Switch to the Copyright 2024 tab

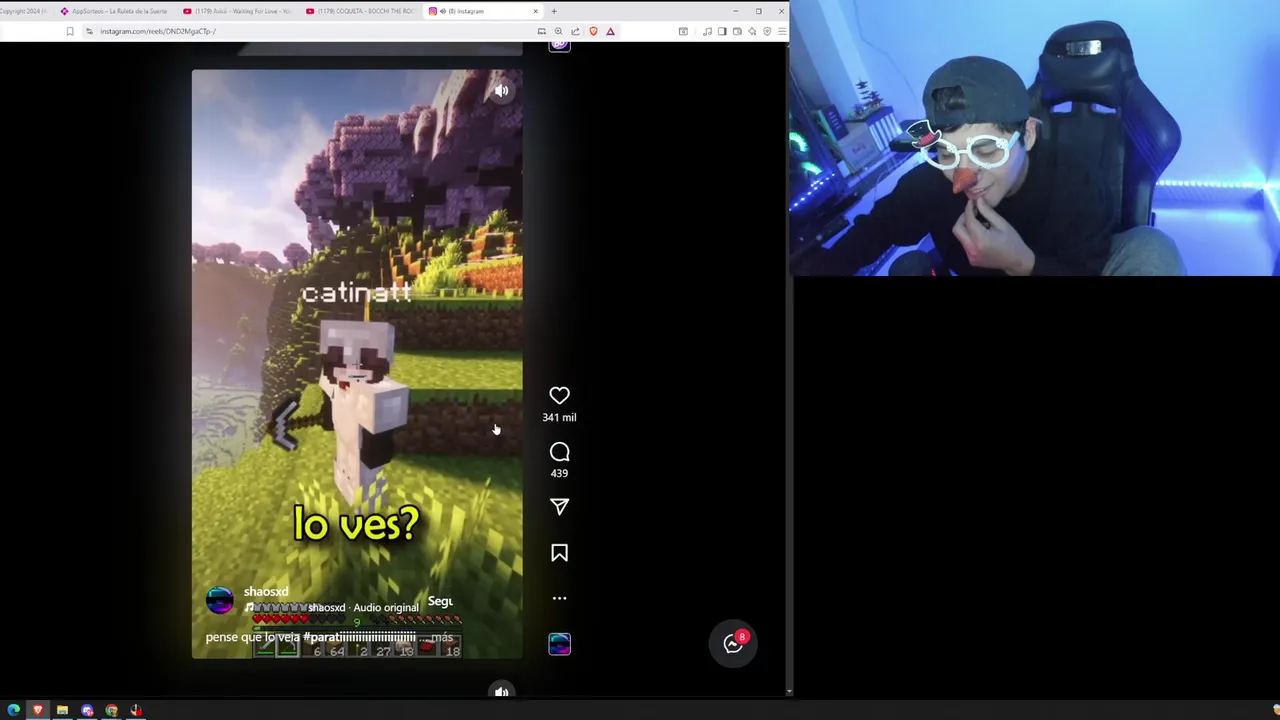(x=25, y=11)
